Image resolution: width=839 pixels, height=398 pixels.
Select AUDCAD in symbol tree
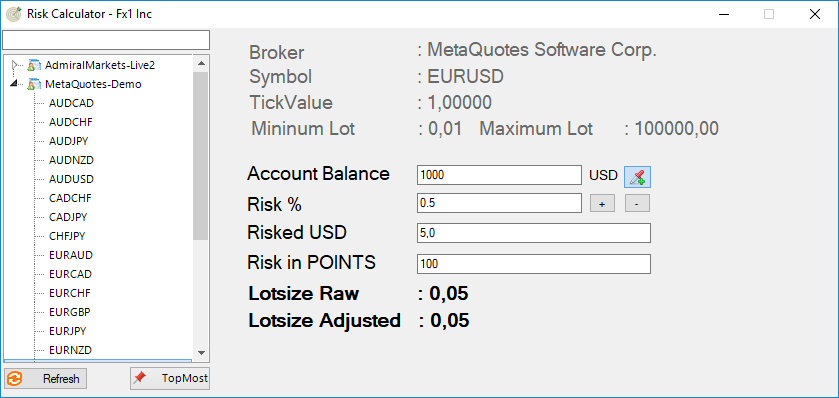pyautogui.click(x=71, y=103)
